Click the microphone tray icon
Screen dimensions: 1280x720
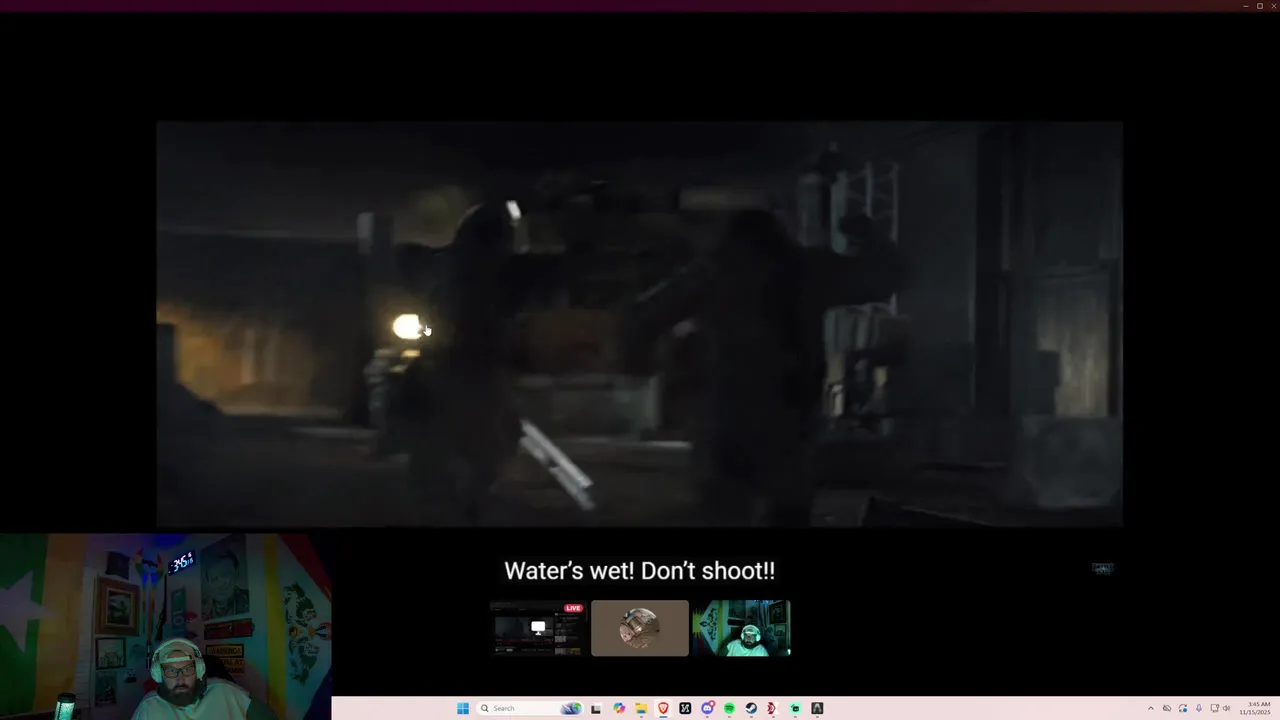[1199, 708]
